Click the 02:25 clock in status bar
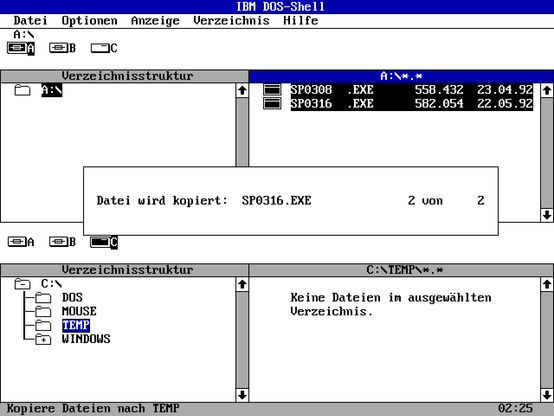 point(515,409)
